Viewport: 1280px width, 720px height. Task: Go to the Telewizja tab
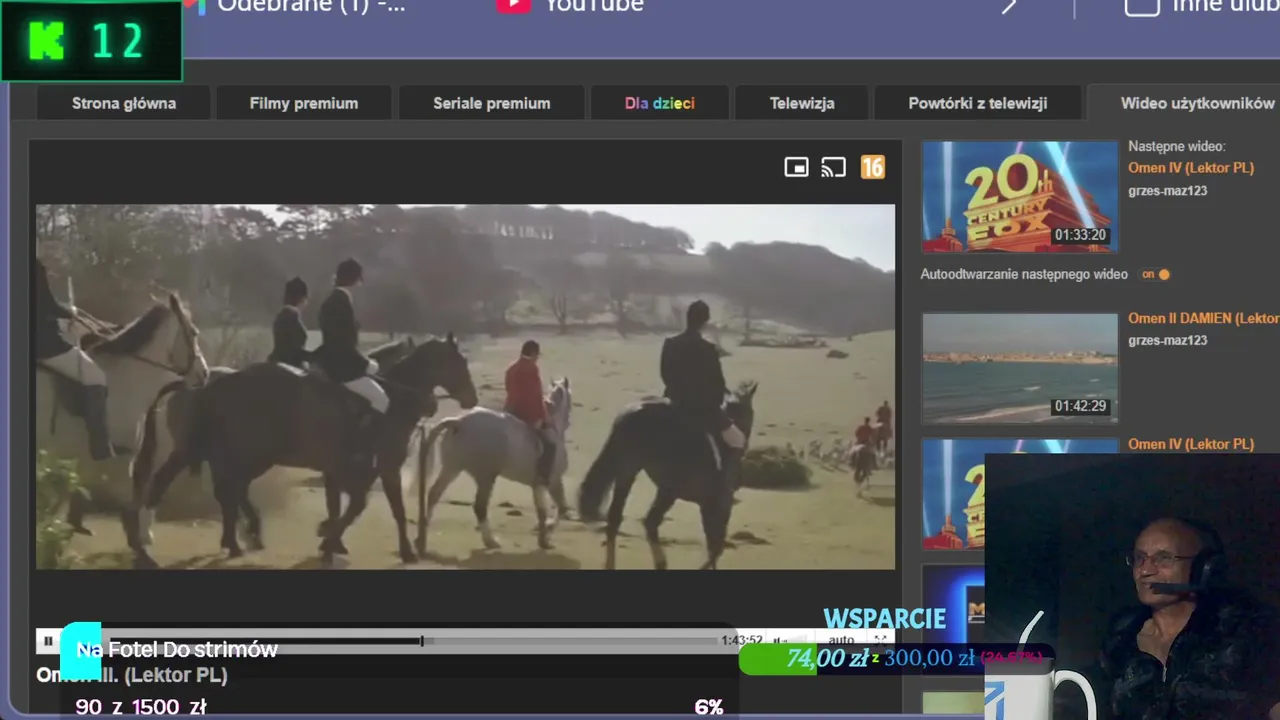[x=802, y=103]
